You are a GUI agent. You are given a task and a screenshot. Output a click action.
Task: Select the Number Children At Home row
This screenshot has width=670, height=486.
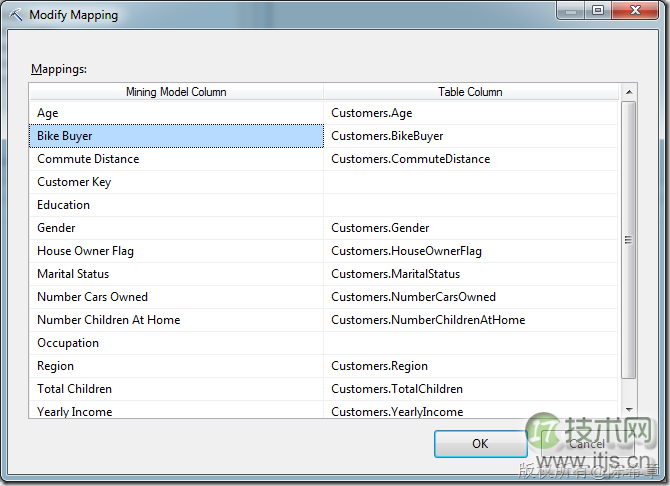(x=176, y=320)
